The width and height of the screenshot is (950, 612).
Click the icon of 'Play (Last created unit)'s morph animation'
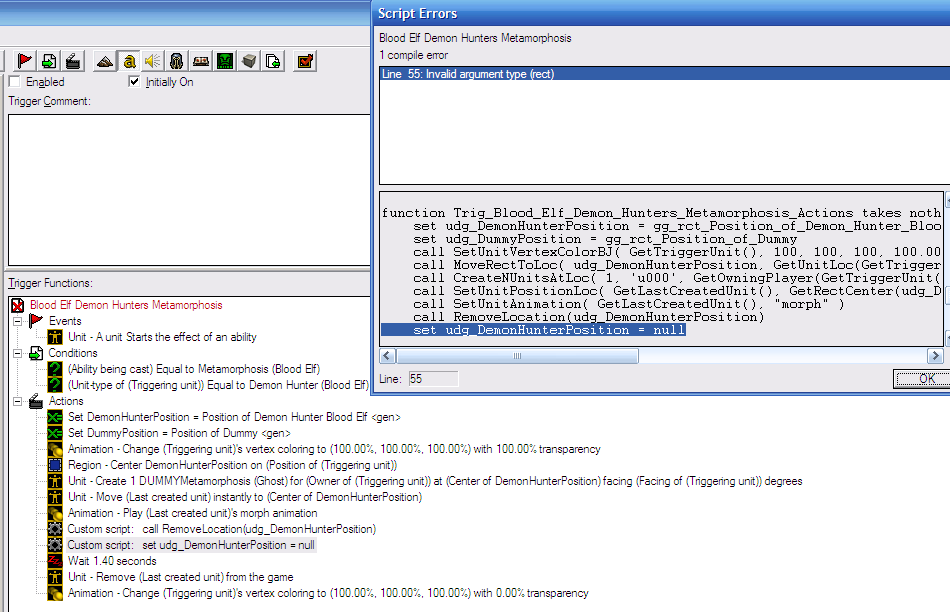(x=55, y=513)
